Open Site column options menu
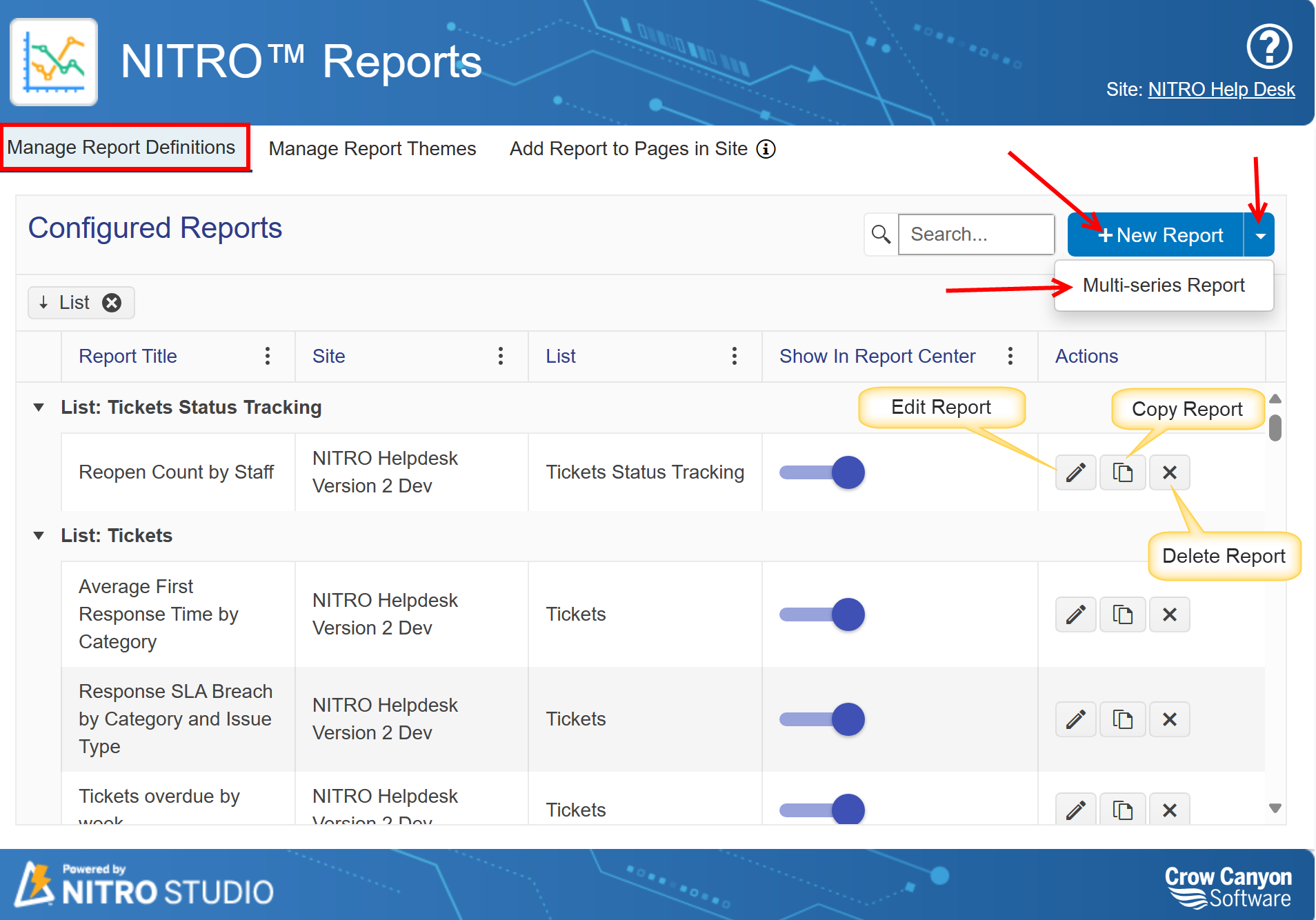Screen dimensions: 1316x920 [500, 356]
